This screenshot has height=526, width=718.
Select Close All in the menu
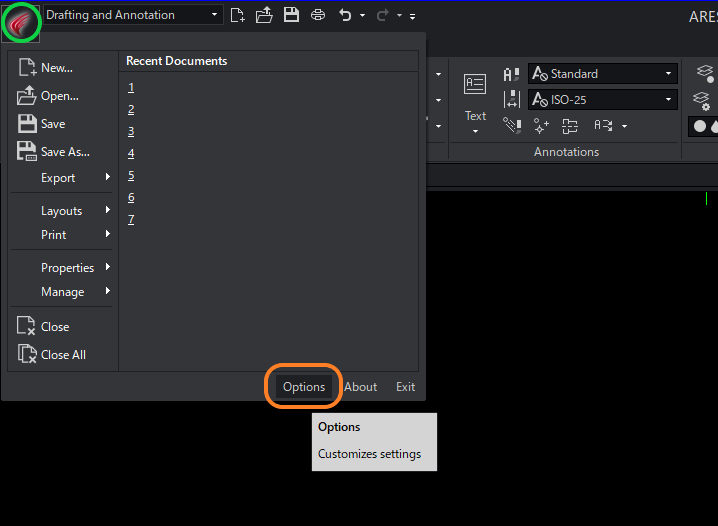62,354
